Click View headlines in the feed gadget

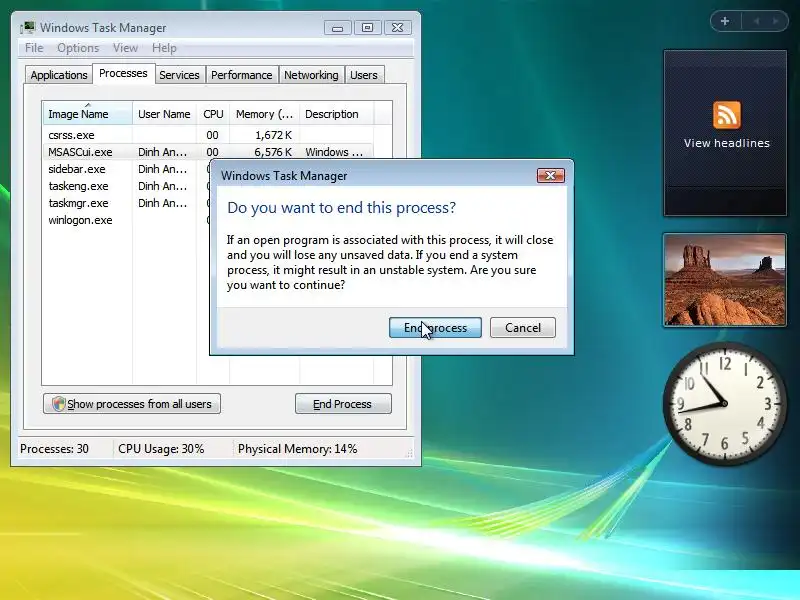(x=727, y=143)
